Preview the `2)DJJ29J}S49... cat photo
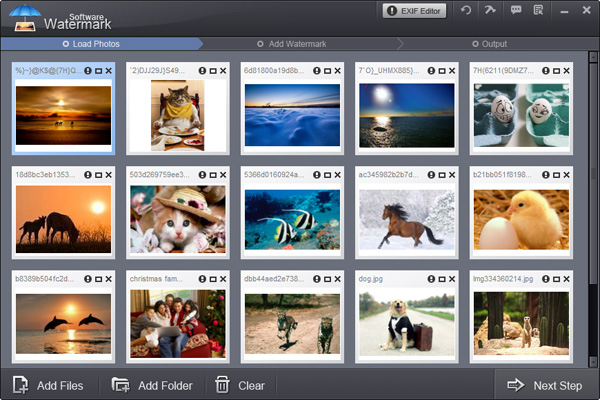 213,71
